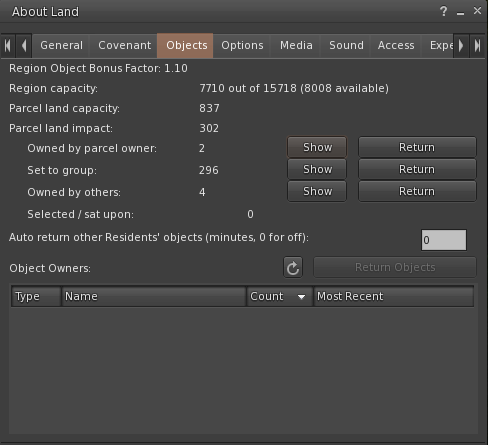The image size is (488, 445).
Task: Show objects owned by others
Action: pyautogui.click(x=317, y=191)
